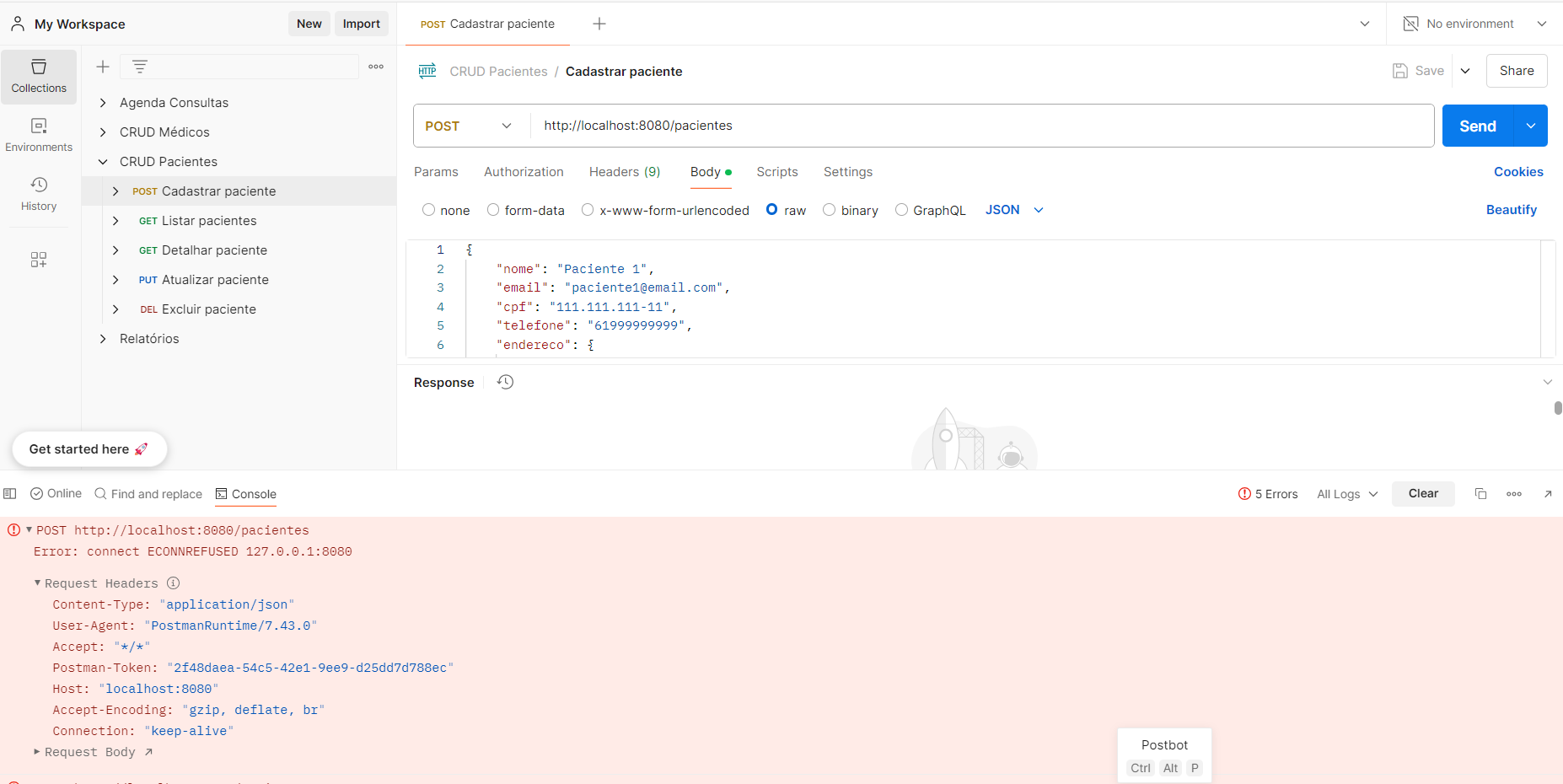
Task: Open the Console tab in footer
Action: 246,494
